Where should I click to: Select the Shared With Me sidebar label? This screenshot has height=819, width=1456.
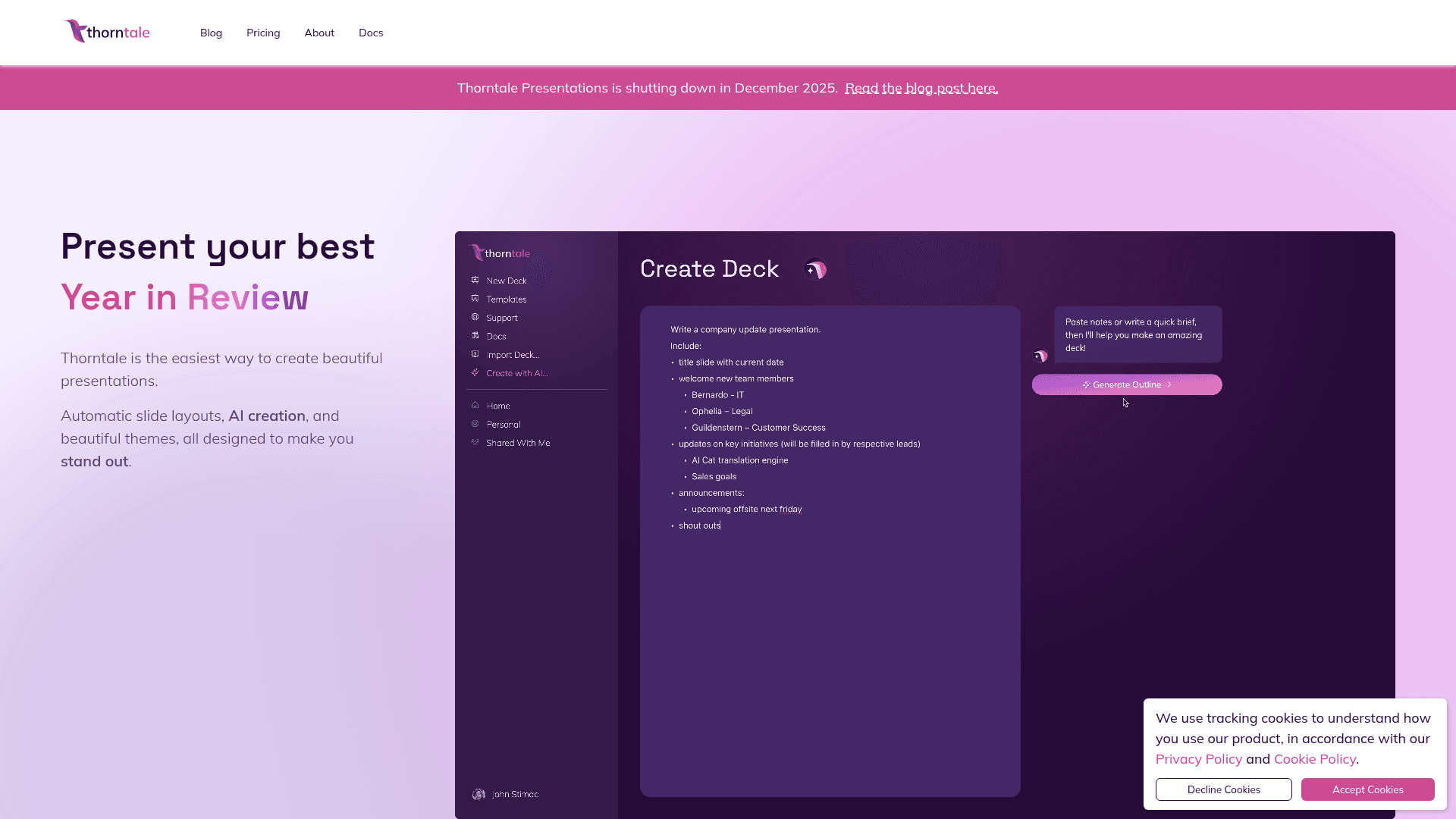click(518, 443)
